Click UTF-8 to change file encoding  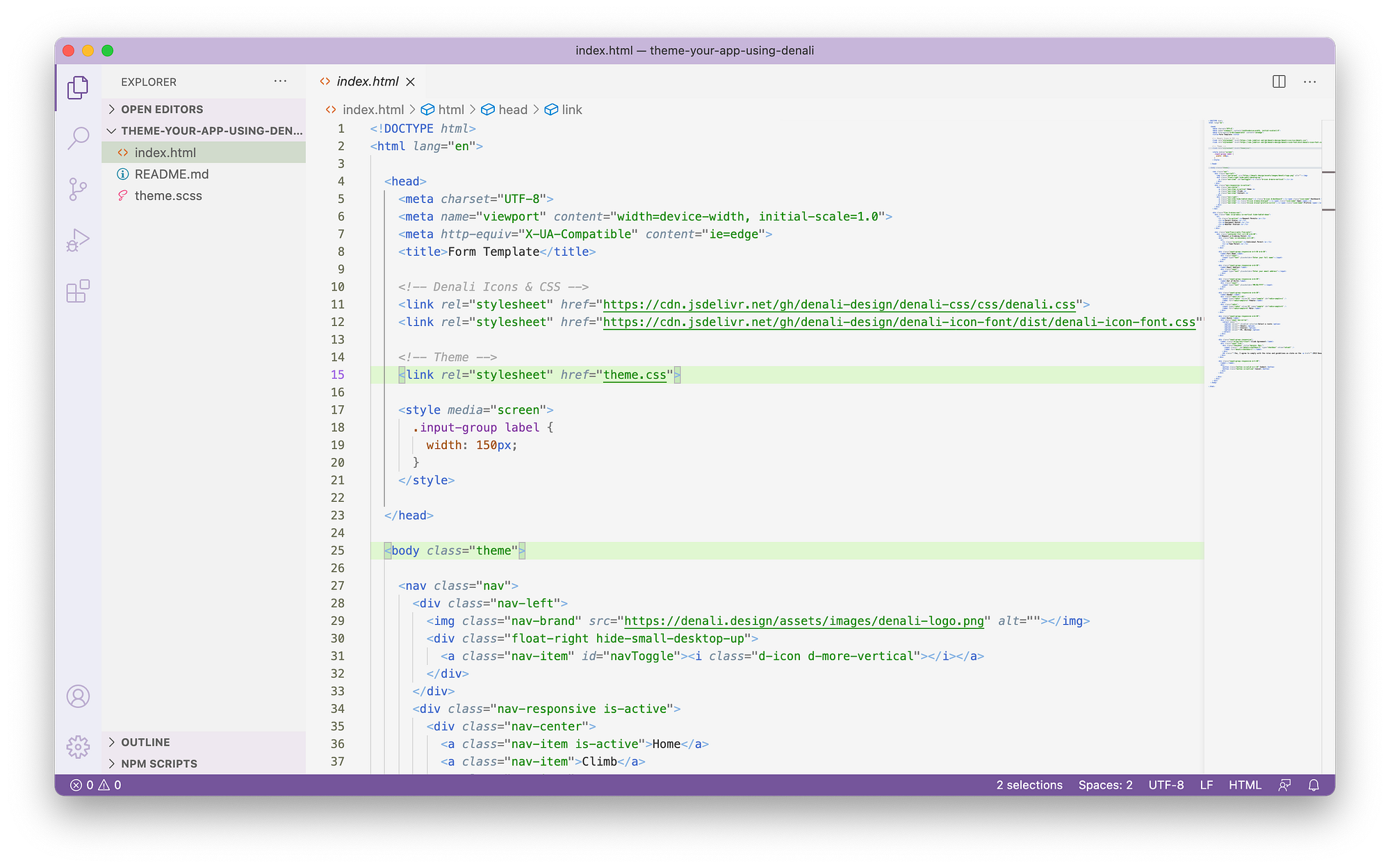(1166, 785)
